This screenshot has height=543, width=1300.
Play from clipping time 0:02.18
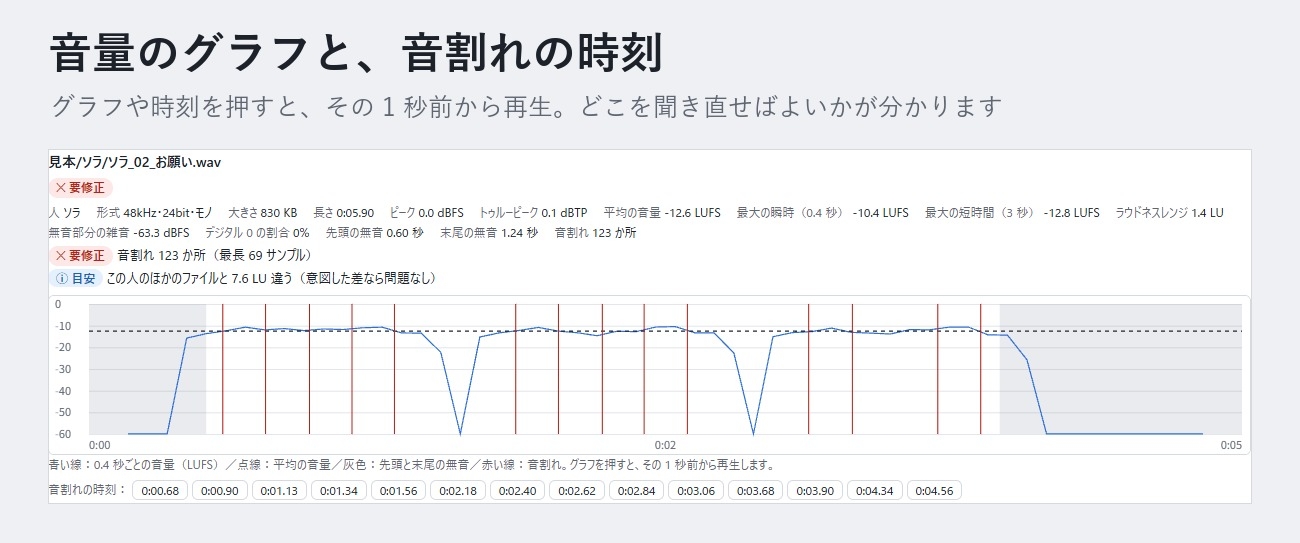(458, 490)
